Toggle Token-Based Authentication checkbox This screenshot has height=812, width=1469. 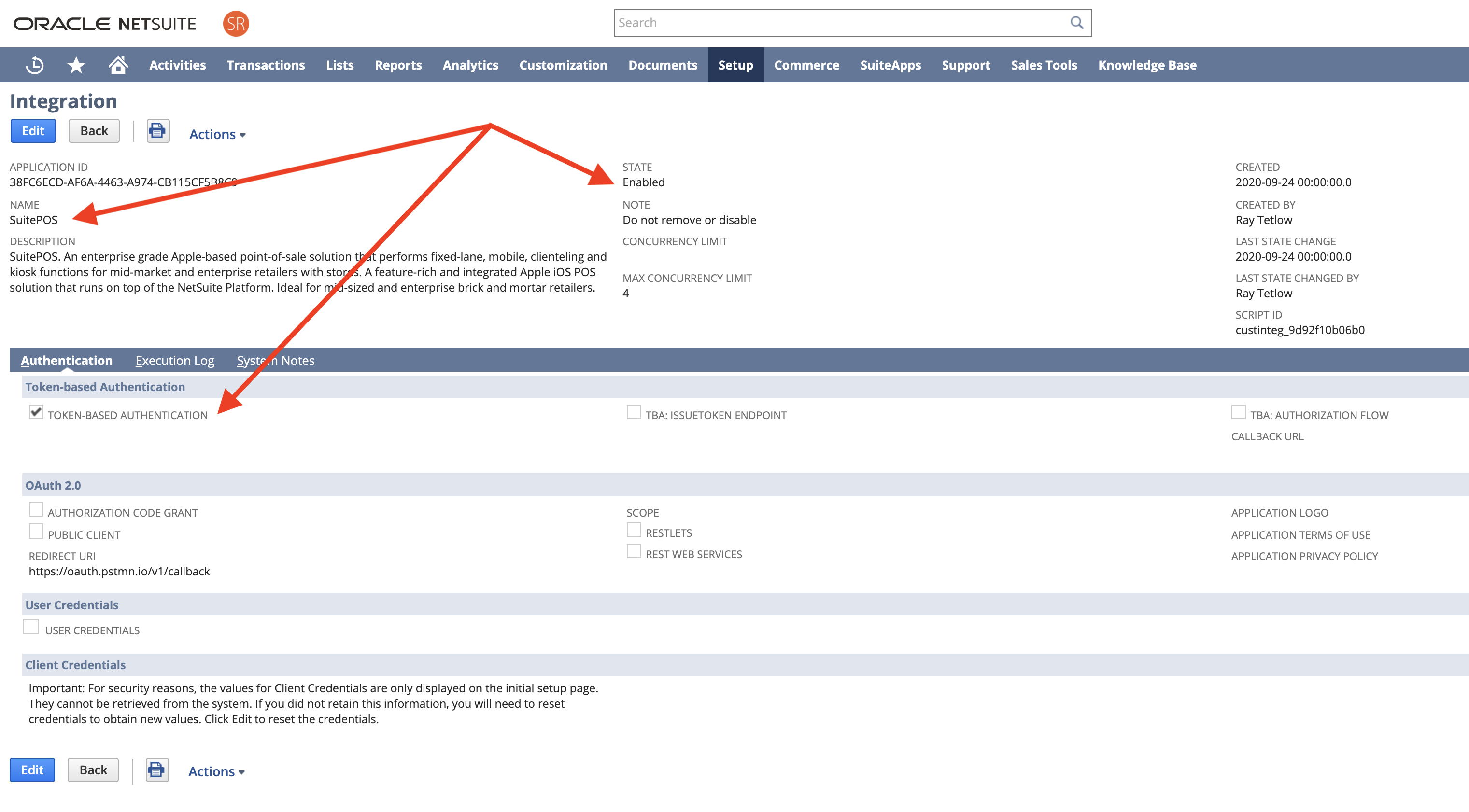[36, 412]
